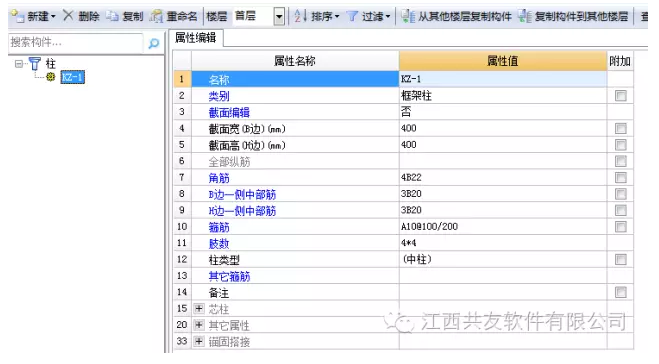Viewport: 659px width, 364px height.
Task: Click the 删除 (Delete) X icon
Action: [68, 16]
